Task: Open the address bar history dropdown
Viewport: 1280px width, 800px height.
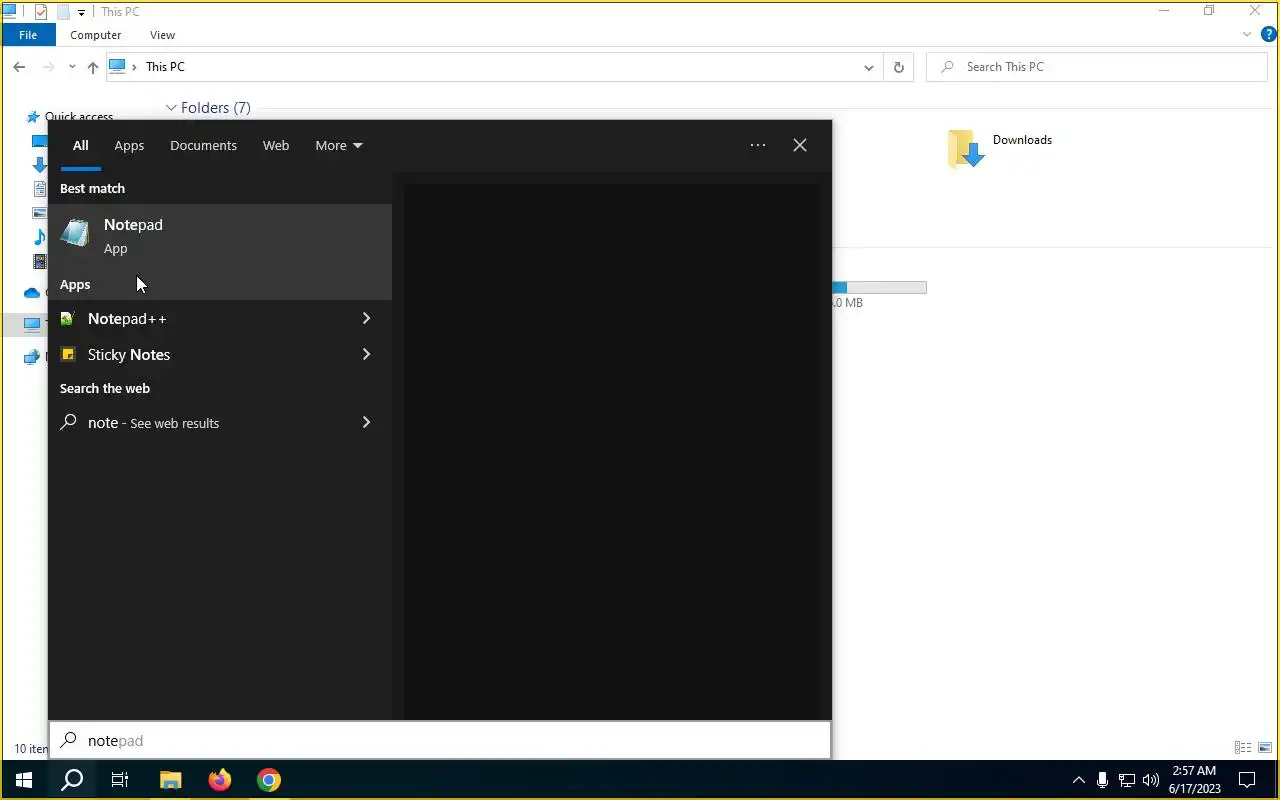Action: [868, 67]
